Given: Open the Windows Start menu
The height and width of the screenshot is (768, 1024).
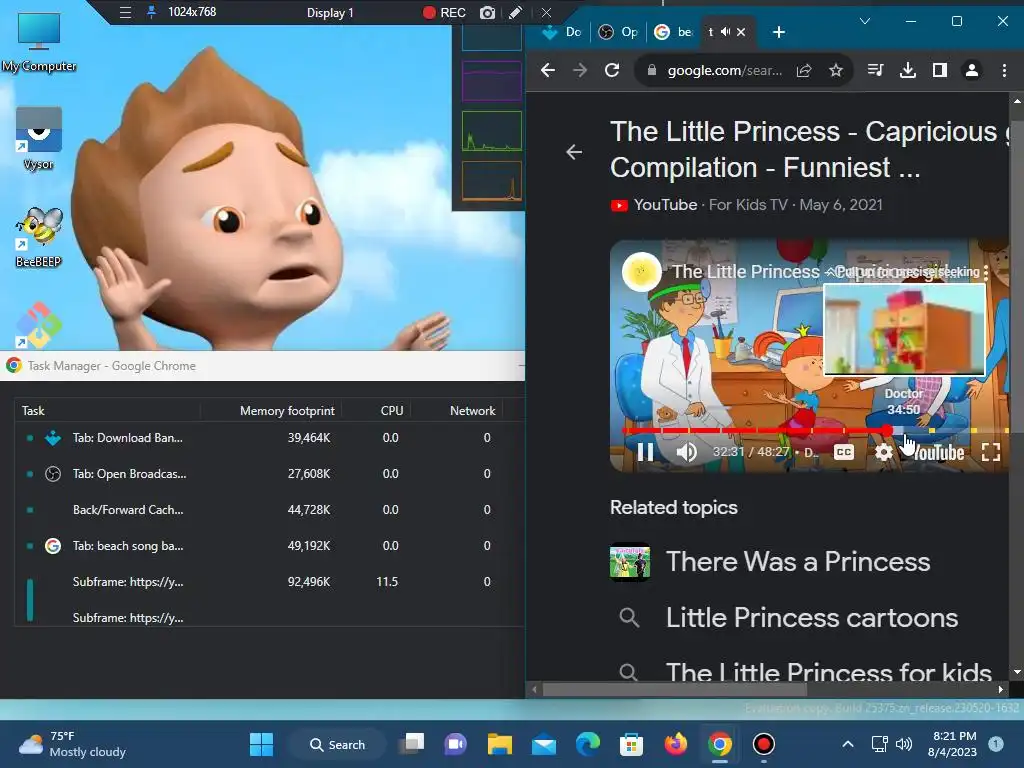Looking at the screenshot, I should click(x=261, y=744).
